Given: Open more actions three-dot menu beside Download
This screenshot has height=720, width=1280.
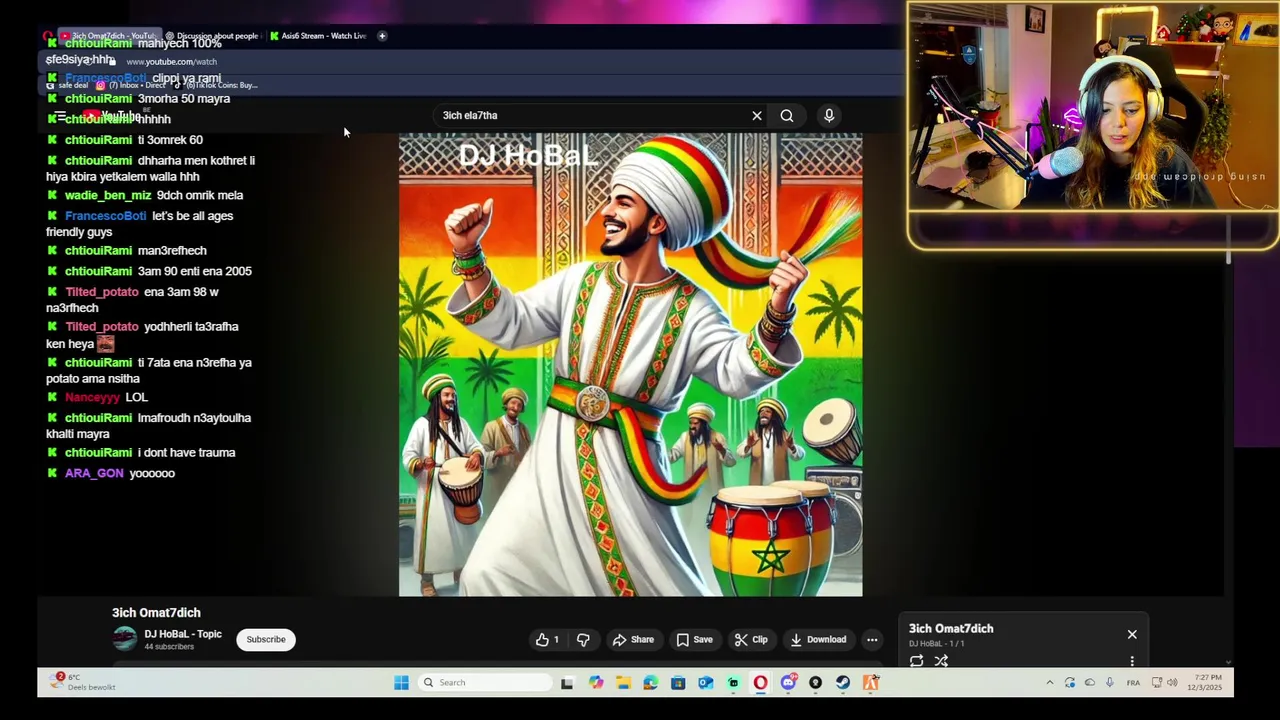Looking at the screenshot, I should click(x=872, y=640).
